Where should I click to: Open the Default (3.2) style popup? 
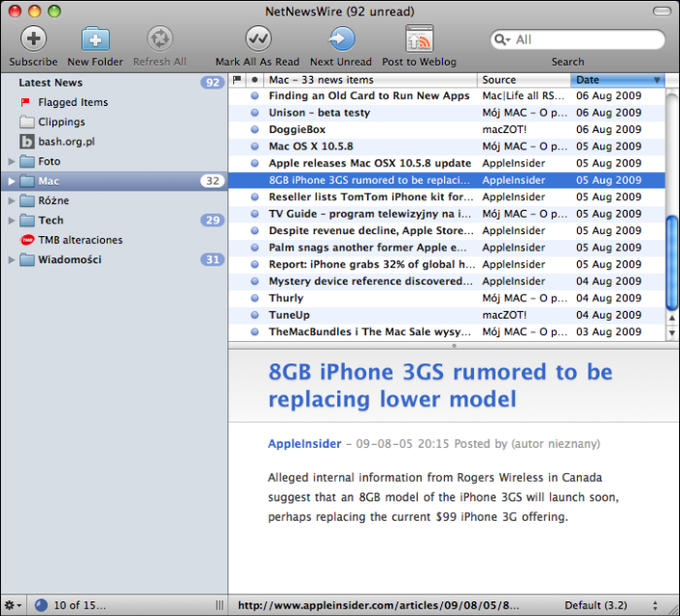[611, 605]
